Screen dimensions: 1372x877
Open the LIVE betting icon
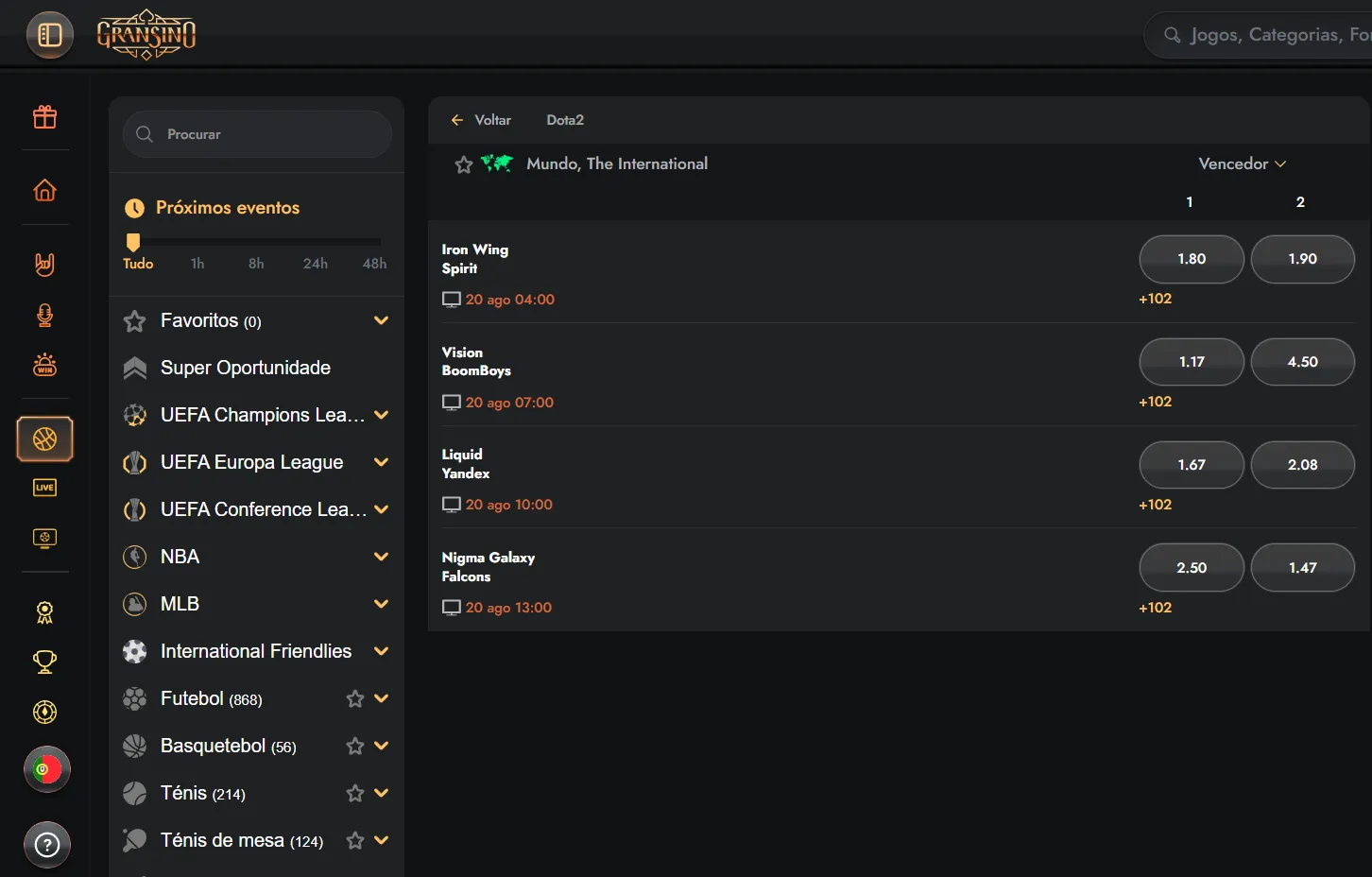(44, 488)
